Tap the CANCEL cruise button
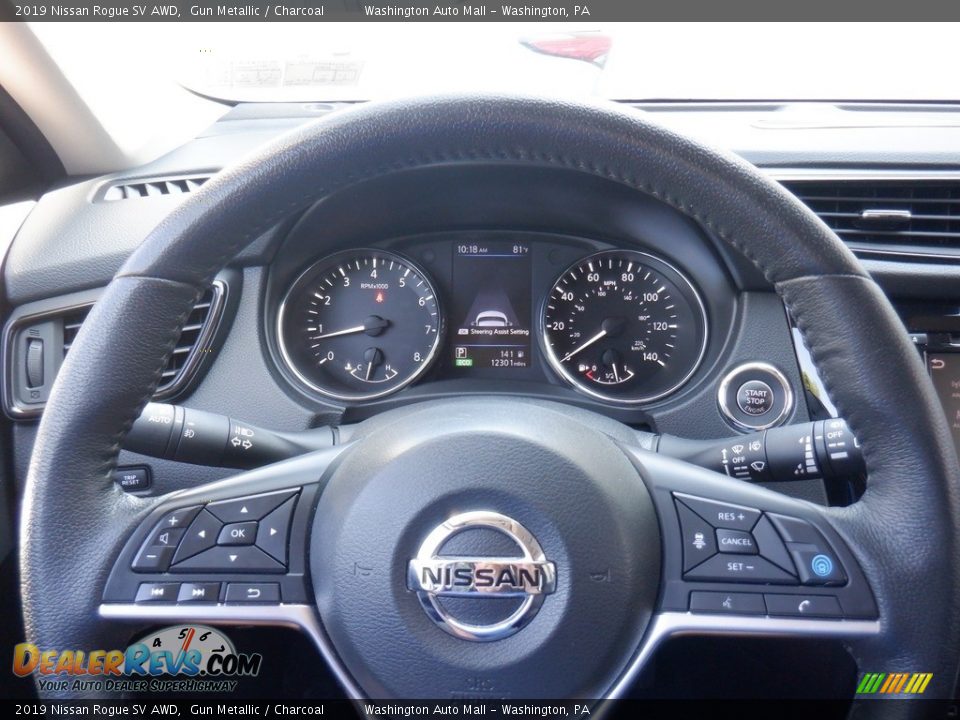960x720 pixels. coord(736,541)
